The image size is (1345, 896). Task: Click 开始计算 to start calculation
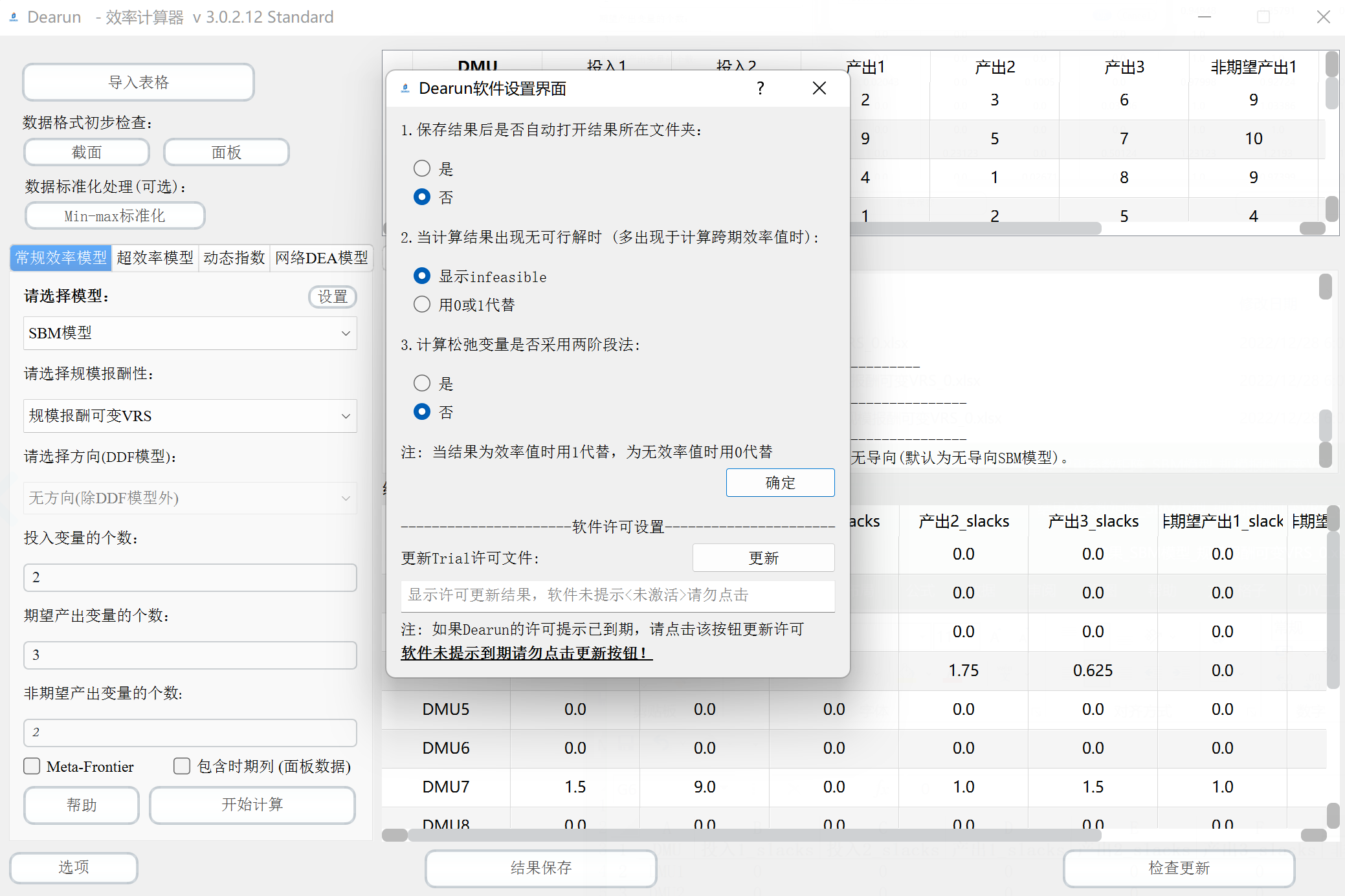click(x=252, y=805)
